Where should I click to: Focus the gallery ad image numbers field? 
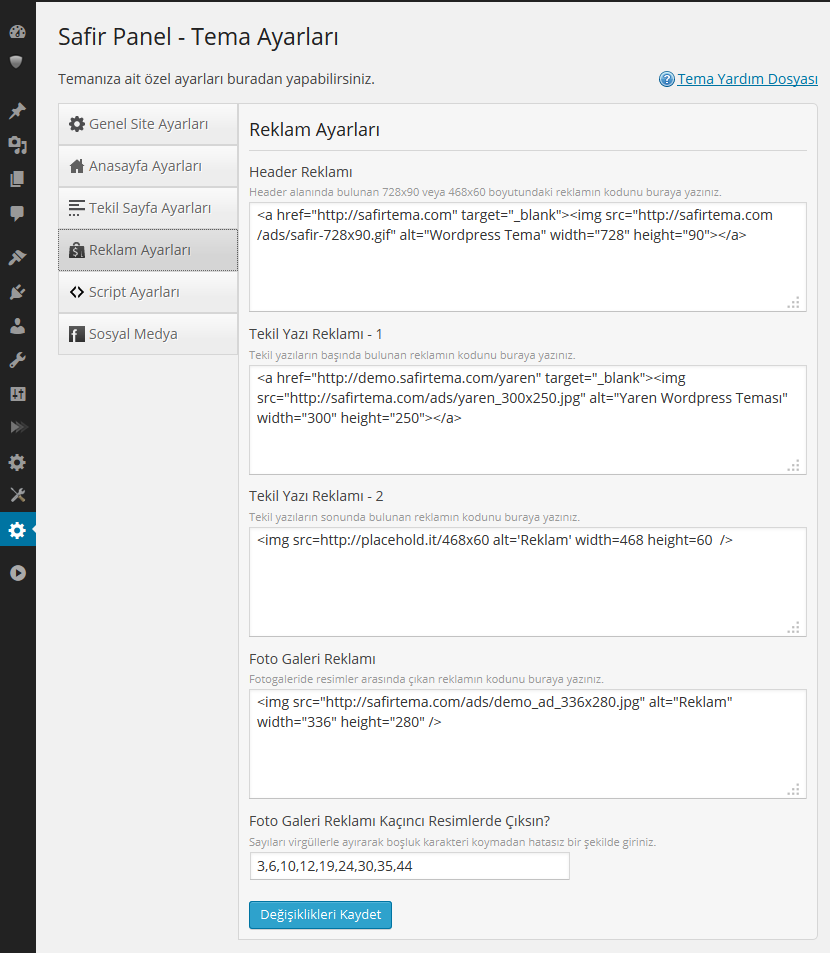(x=410, y=866)
